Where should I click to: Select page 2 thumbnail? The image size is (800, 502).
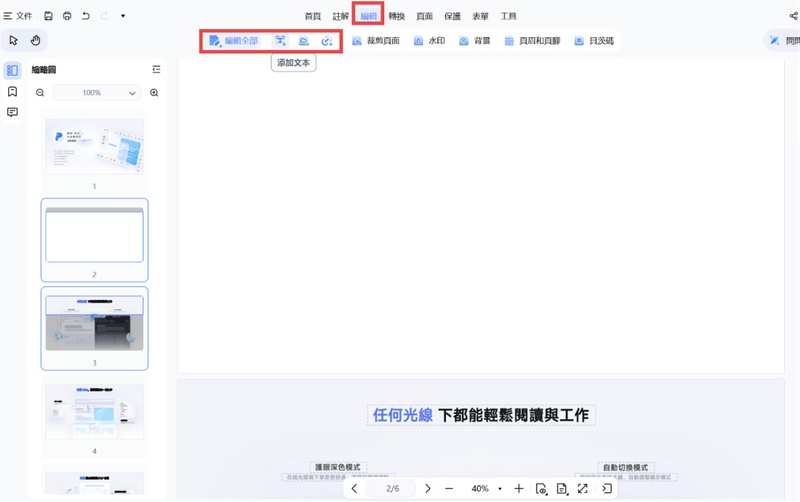tap(94, 235)
